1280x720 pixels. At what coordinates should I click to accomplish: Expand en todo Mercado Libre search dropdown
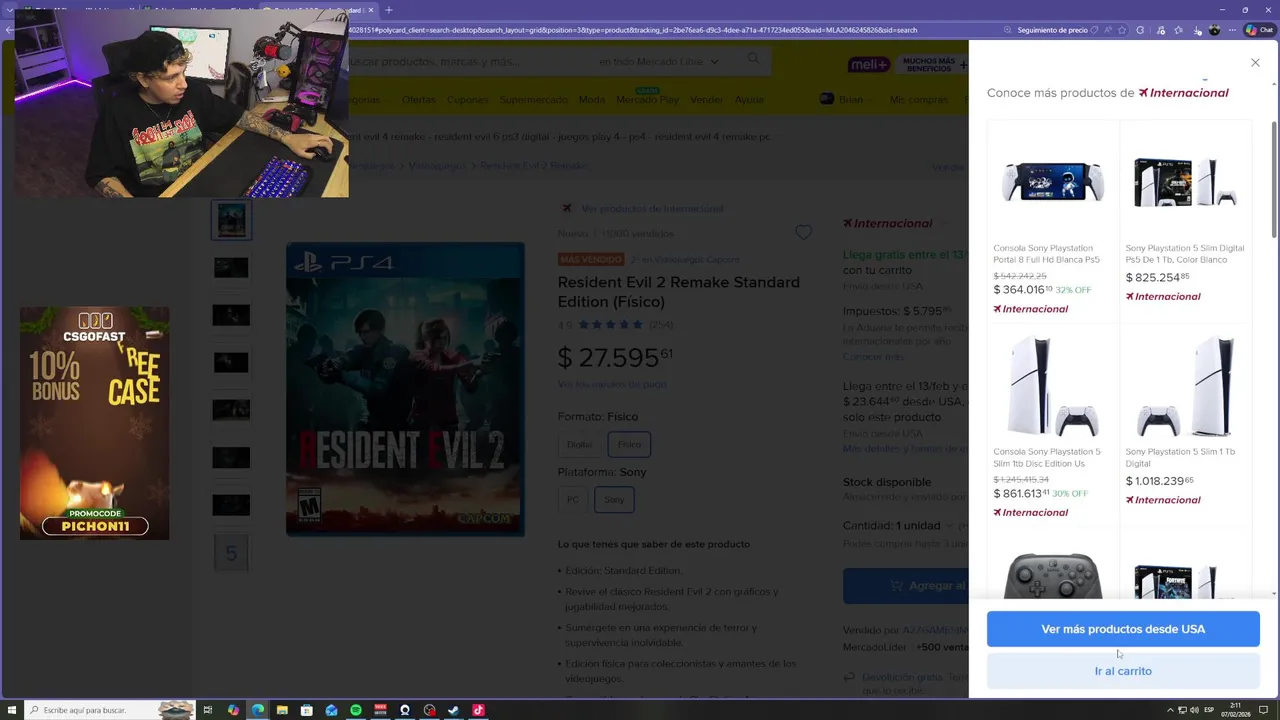tap(659, 62)
